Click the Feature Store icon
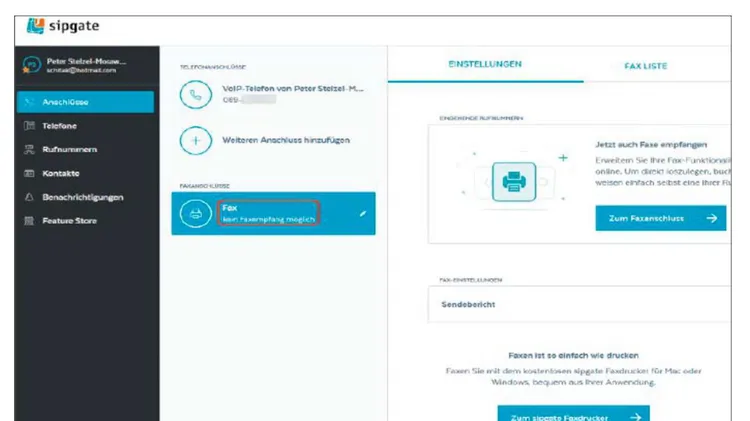 29,221
